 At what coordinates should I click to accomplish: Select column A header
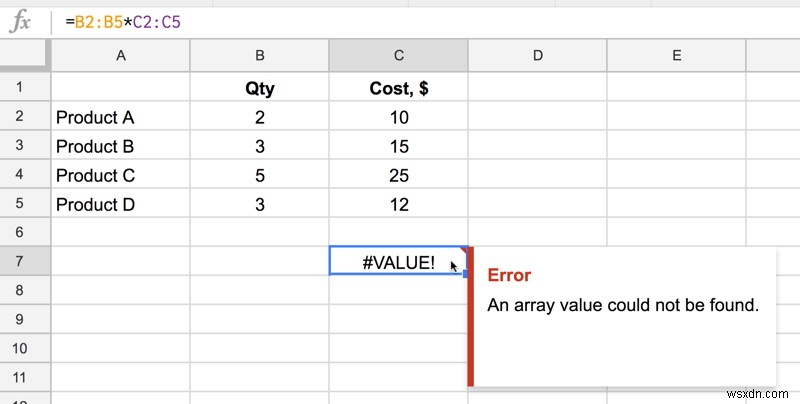120,55
